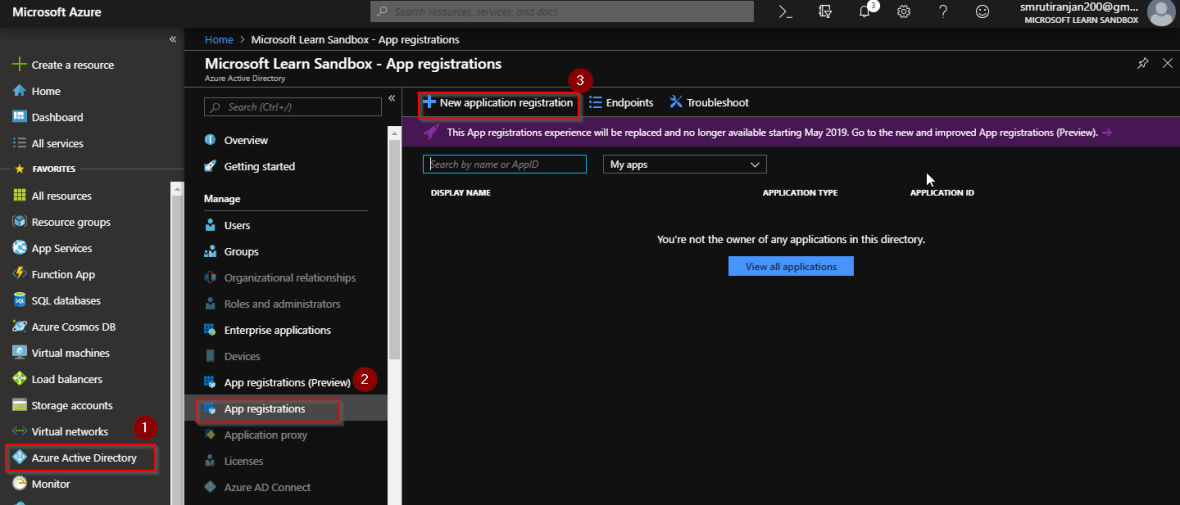Focus the global search resources bar

point(562,11)
